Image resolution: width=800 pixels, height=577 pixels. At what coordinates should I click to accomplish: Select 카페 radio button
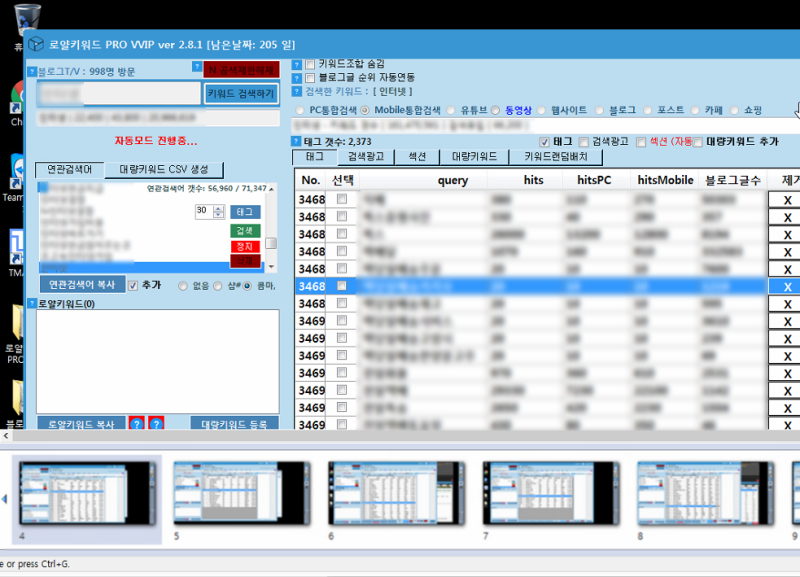click(695, 110)
